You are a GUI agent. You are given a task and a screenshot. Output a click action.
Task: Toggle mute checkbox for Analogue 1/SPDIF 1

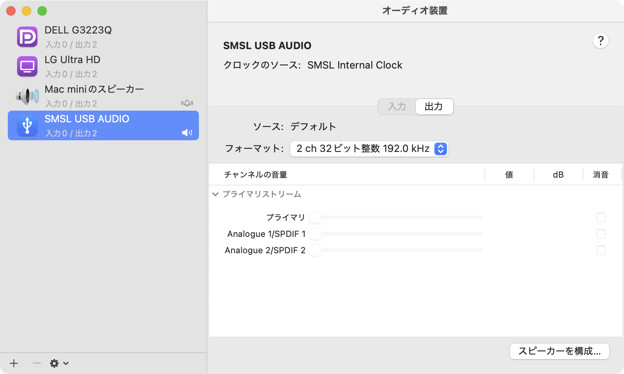pos(601,234)
